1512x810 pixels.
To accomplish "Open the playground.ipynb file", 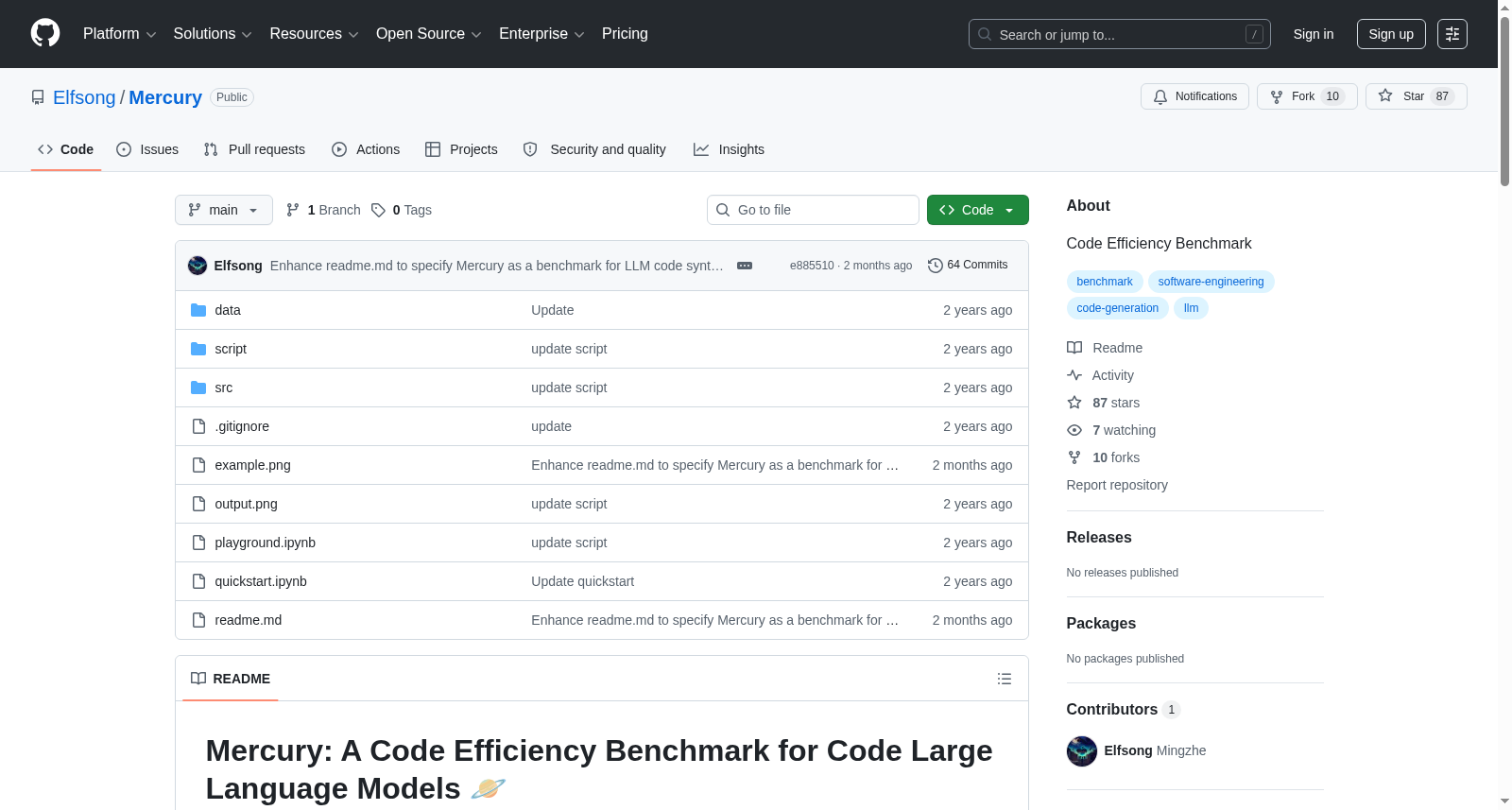I will [266, 543].
